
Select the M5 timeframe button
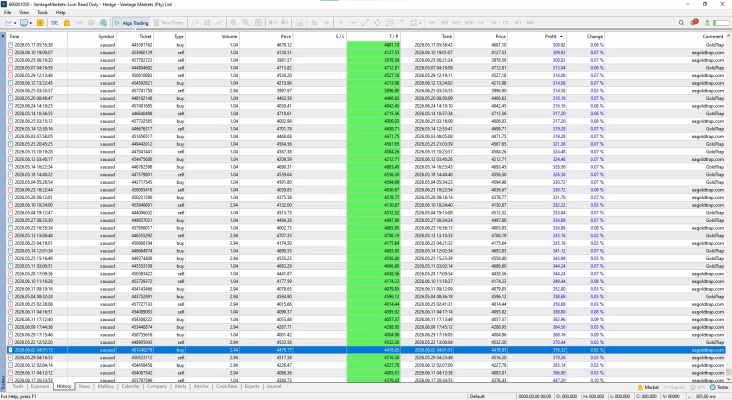click(444, 22)
